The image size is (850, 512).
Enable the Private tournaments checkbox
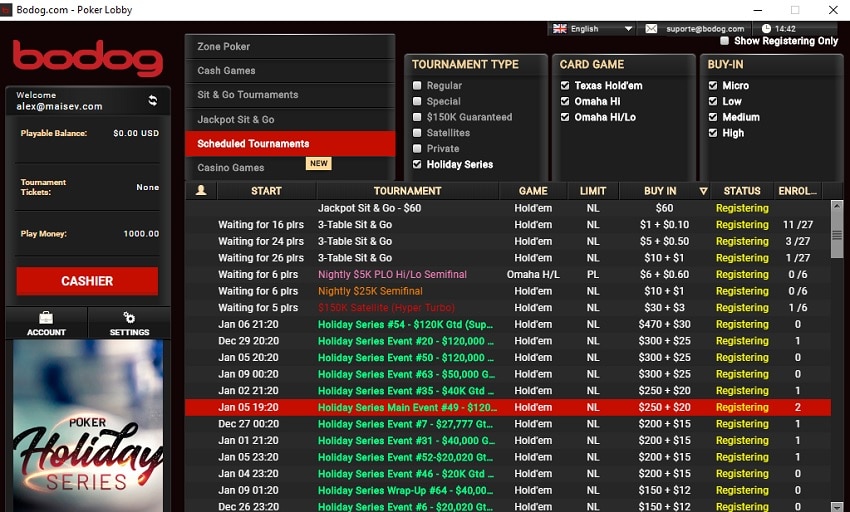click(x=417, y=148)
